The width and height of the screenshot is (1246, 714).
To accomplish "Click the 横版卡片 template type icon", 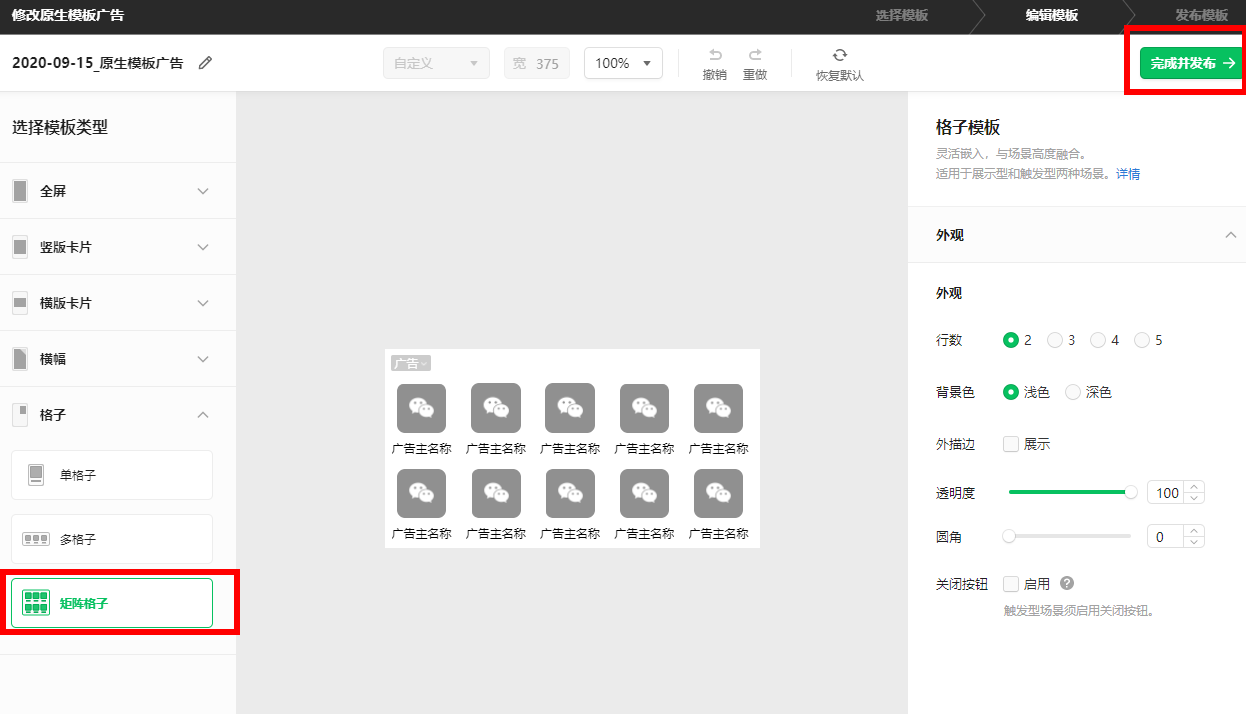I will tap(20, 303).
